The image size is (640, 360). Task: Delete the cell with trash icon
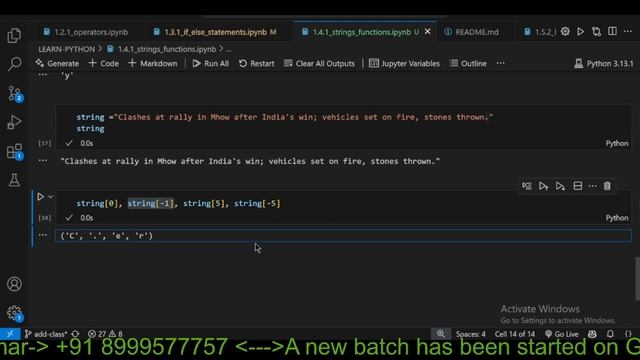607,186
